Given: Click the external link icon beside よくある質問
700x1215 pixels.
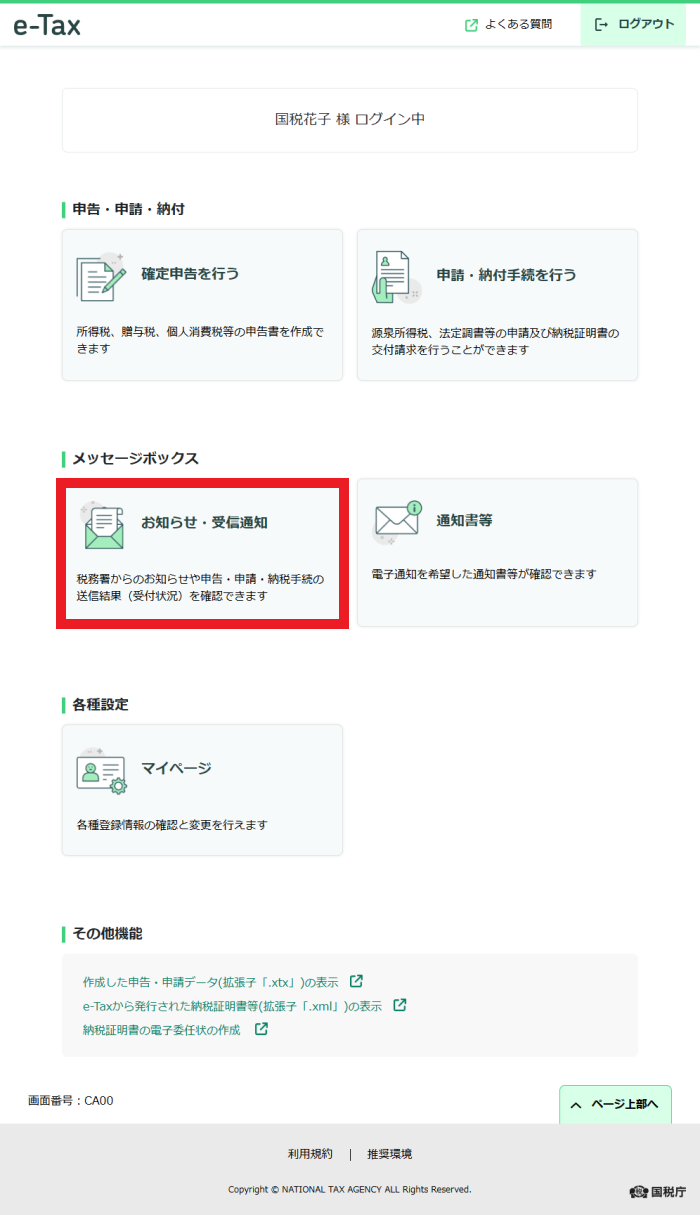Looking at the screenshot, I should coord(472,25).
